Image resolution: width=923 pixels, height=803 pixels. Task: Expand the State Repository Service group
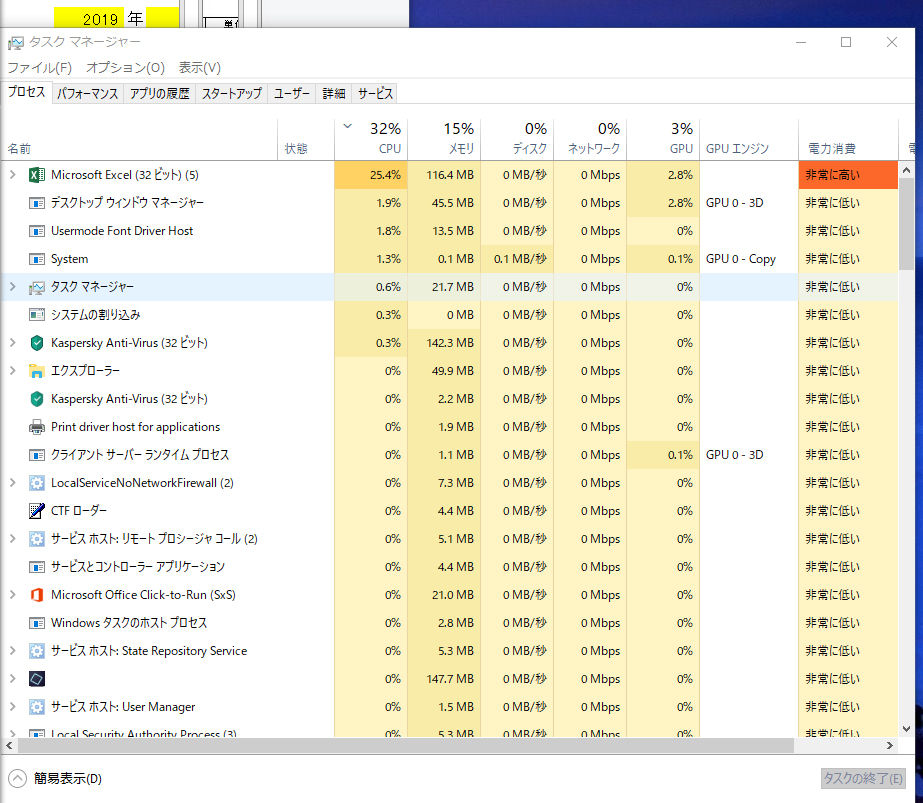point(12,651)
